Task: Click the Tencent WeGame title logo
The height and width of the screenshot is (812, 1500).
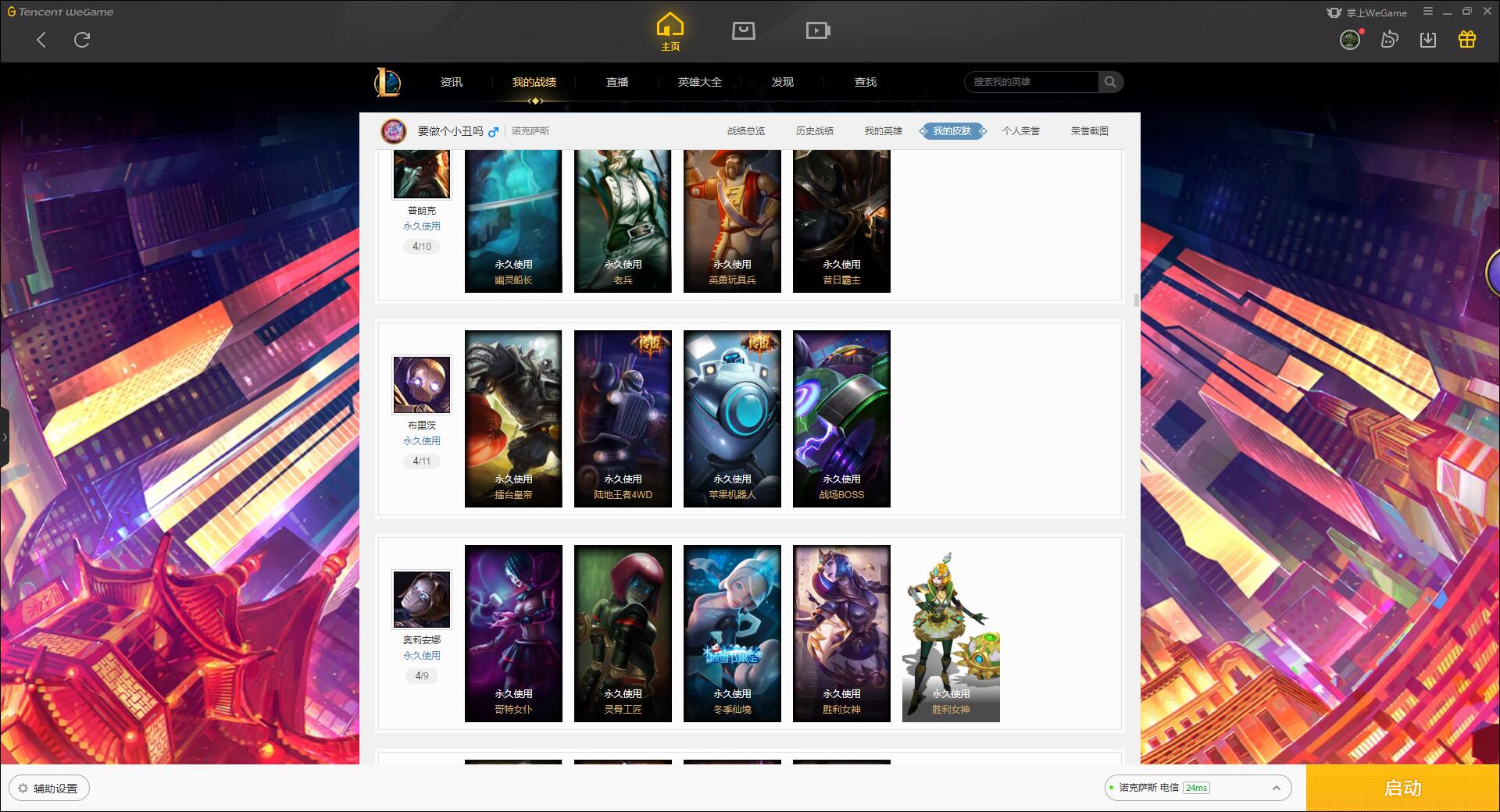Action: 60,12
